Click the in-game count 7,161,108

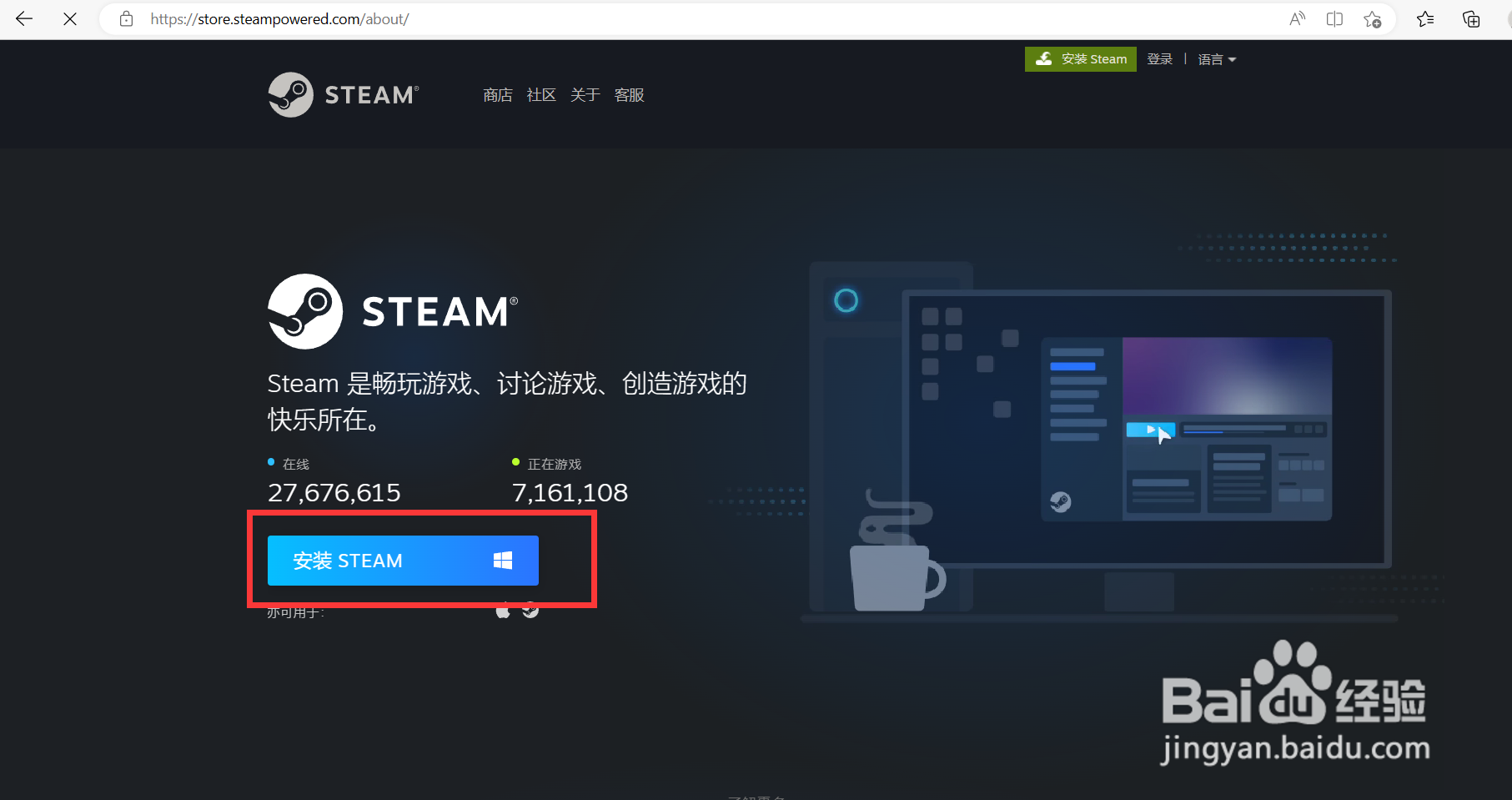pyautogui.click(x=570, y=493)
